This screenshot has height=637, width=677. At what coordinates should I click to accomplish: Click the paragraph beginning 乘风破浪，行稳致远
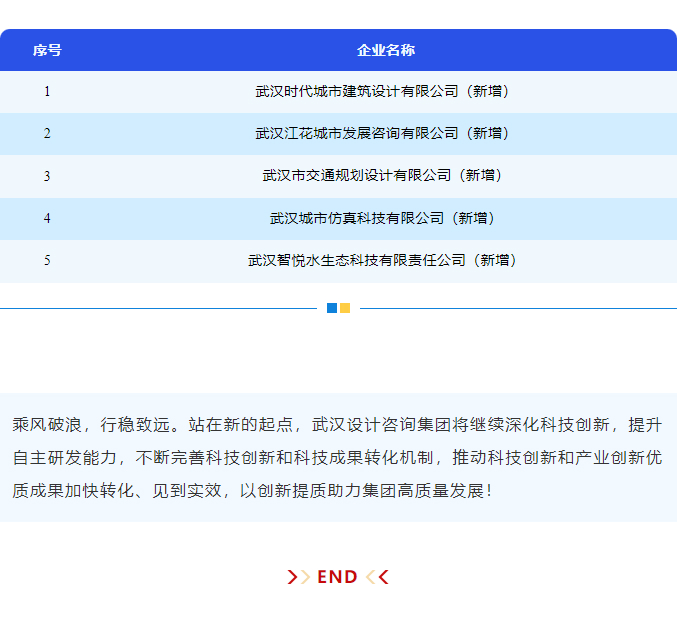coord(337,458)
